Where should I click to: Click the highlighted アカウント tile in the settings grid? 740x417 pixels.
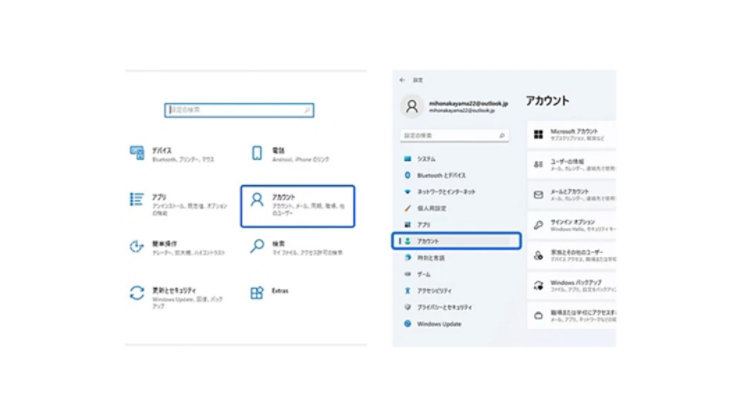click(297, 205)
